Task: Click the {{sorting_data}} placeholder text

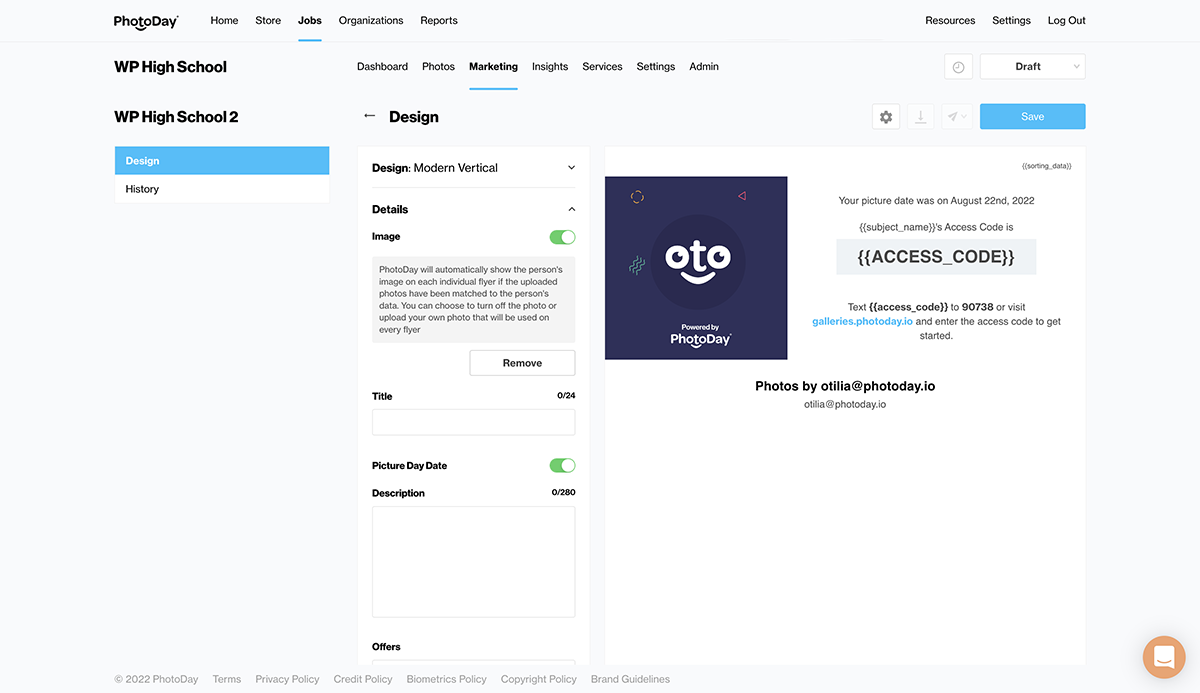Action: coord(1046,166)
